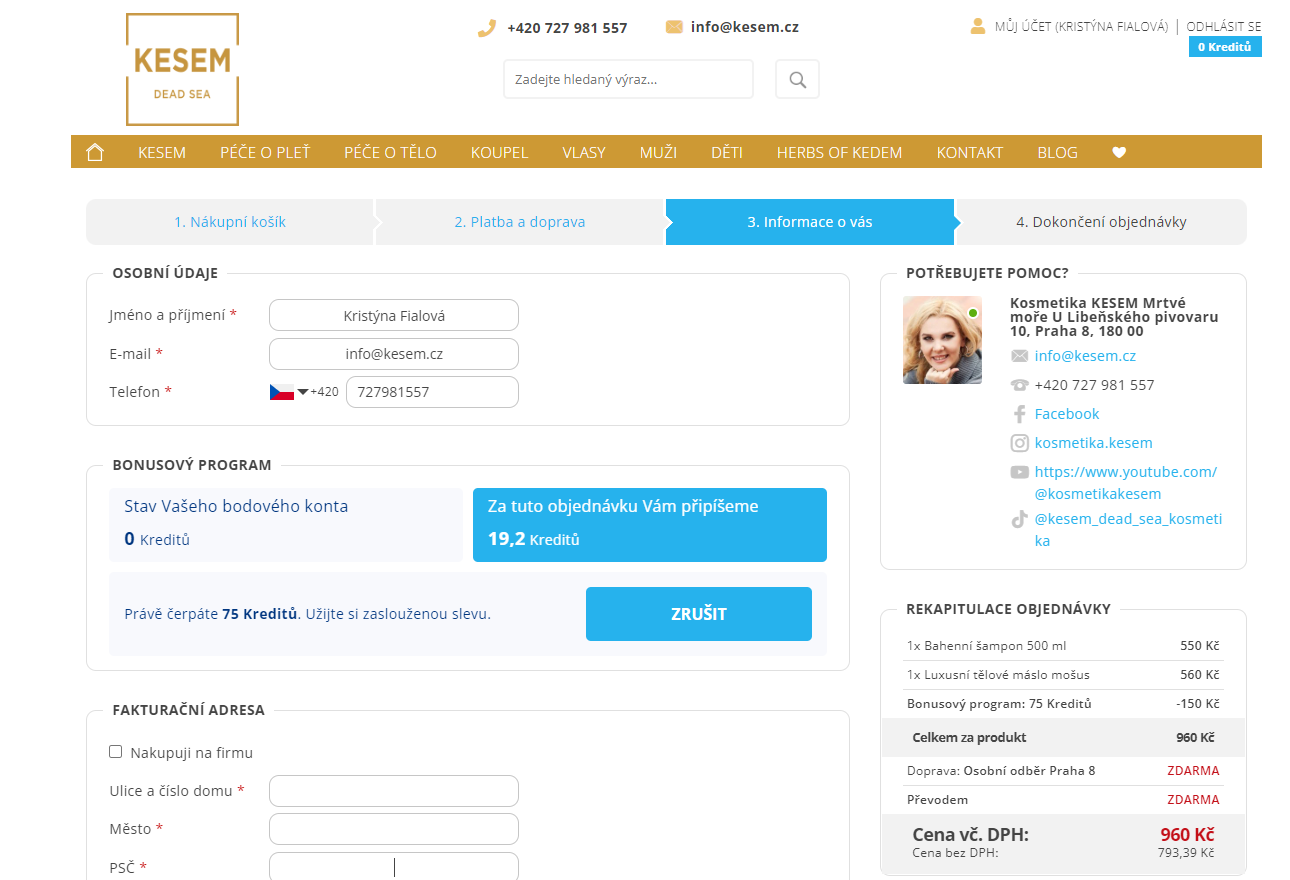This screenshot has width=1290, height=880.
Task: Go back to step 2. Platba a doprava
Action: point(520,222)
